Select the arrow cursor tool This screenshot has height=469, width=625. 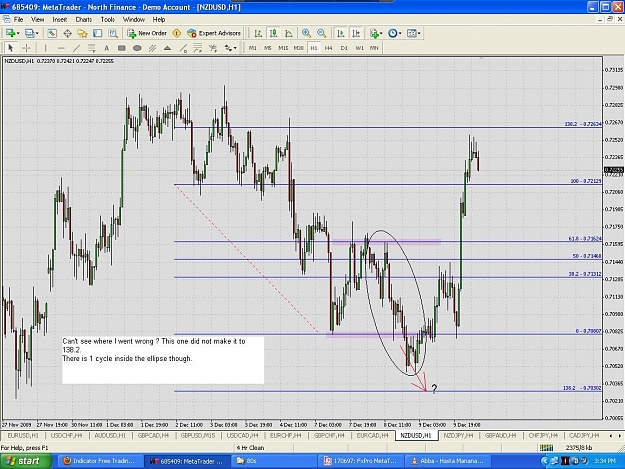pos(11,48)
